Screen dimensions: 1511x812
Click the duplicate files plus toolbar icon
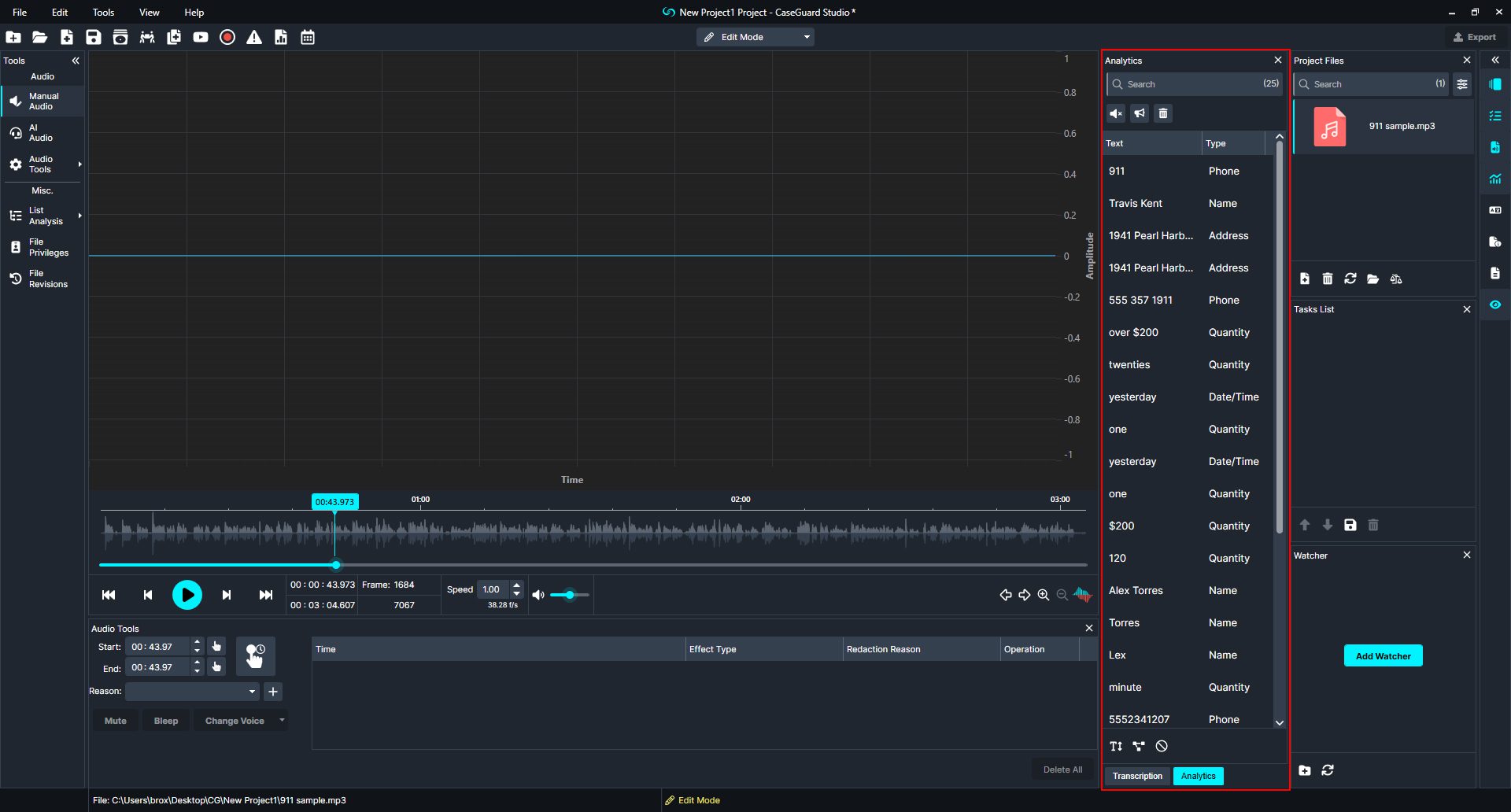(174, 37)
